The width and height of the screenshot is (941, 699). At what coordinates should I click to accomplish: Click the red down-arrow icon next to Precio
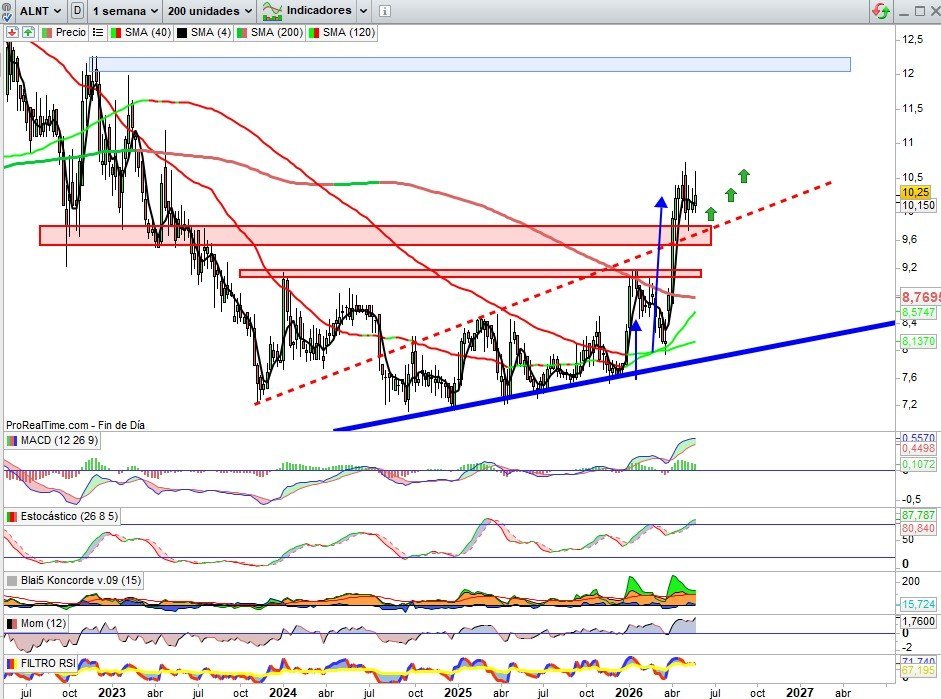12,32
